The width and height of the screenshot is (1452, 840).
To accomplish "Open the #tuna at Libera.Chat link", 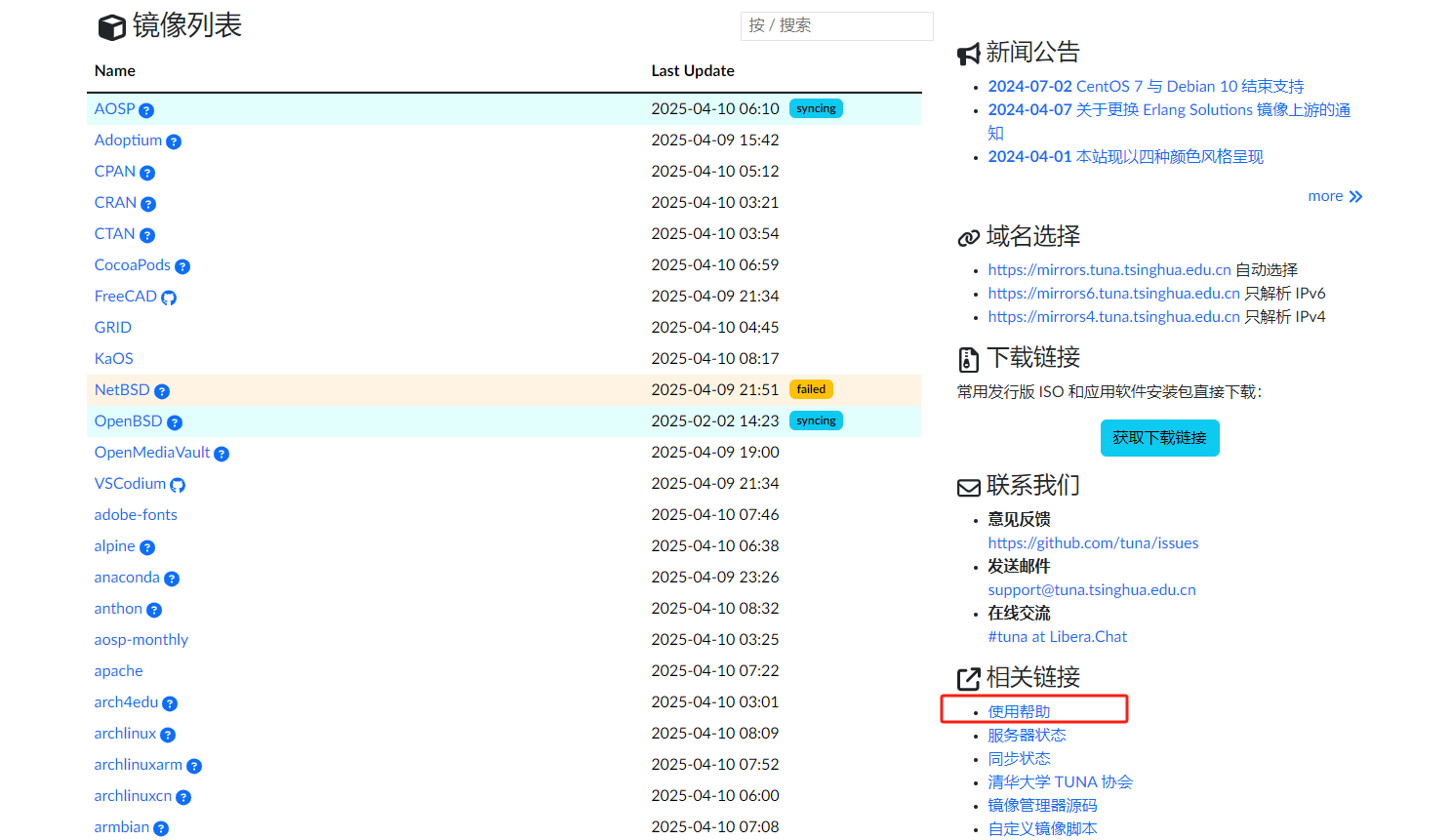I will click(1057, 636).
